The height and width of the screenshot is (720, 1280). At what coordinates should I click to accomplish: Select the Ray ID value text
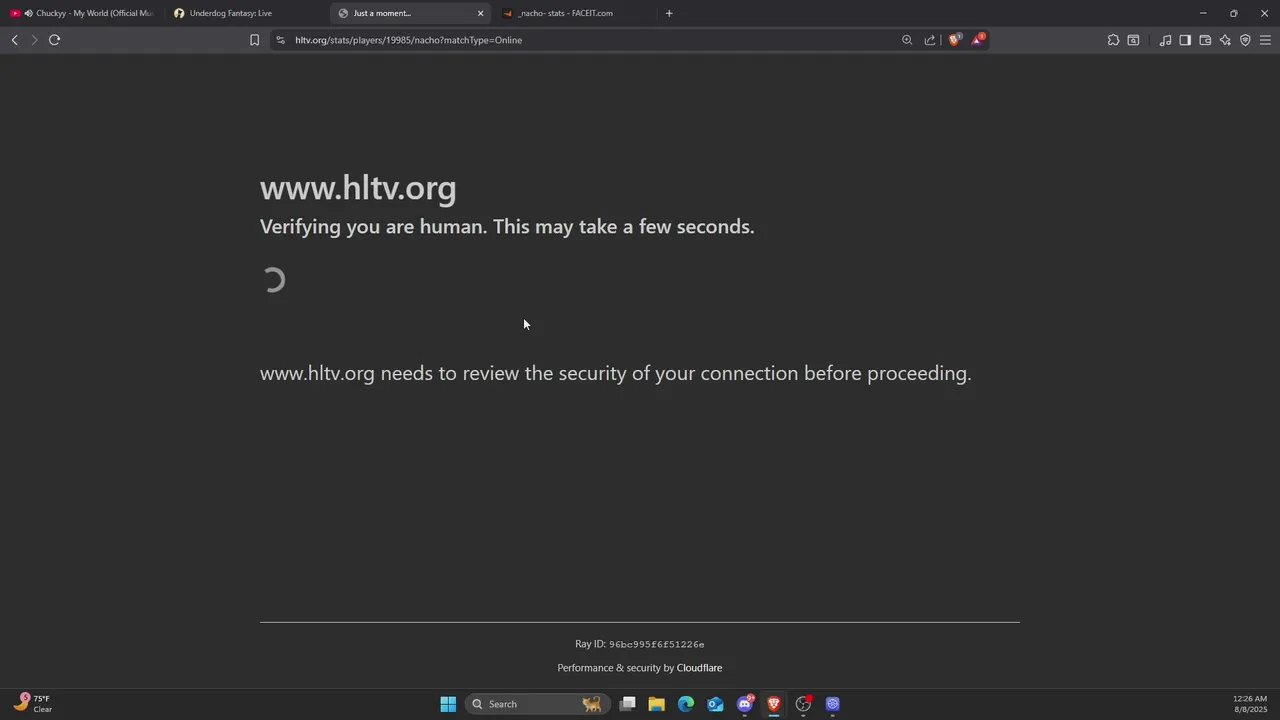pyautogui.click(x=656, y=645)
